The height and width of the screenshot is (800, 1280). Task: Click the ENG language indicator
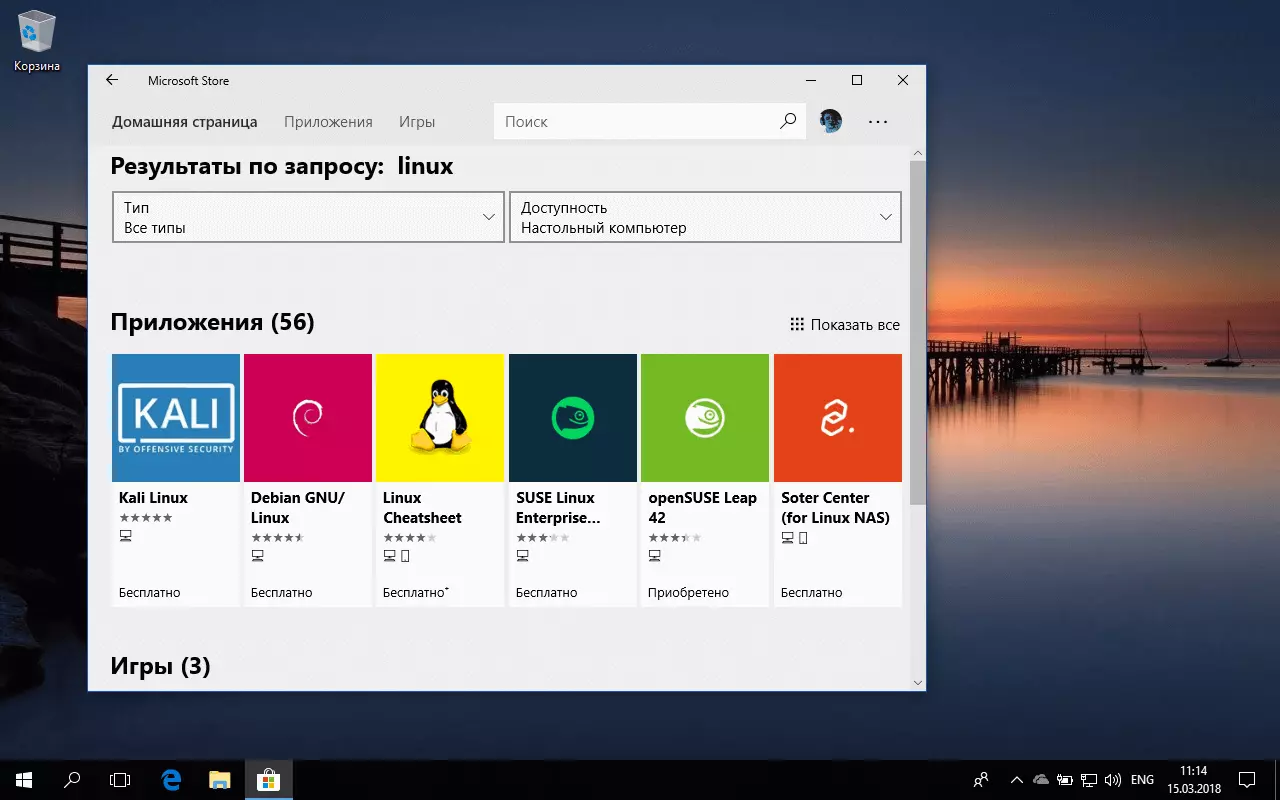click(x=1142, y=779)
